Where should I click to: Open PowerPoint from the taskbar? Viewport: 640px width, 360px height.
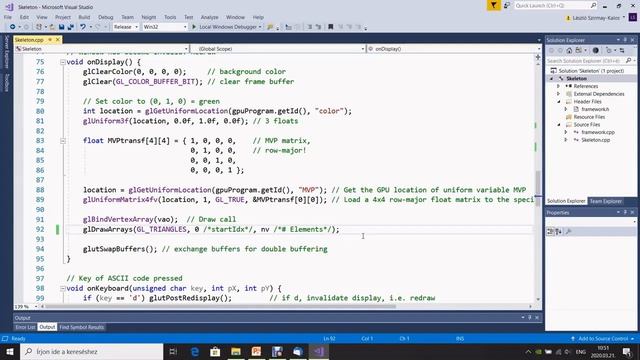coord(256,351)
